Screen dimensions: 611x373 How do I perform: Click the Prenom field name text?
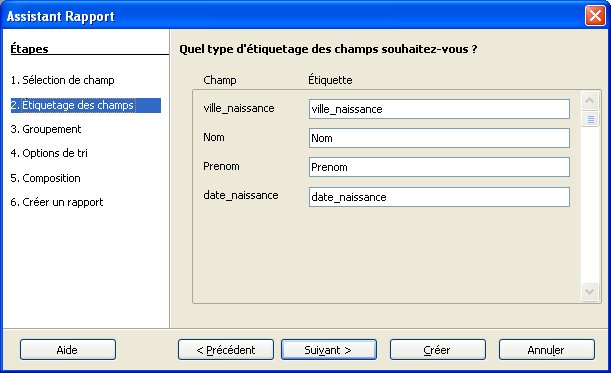click(221, 166)
